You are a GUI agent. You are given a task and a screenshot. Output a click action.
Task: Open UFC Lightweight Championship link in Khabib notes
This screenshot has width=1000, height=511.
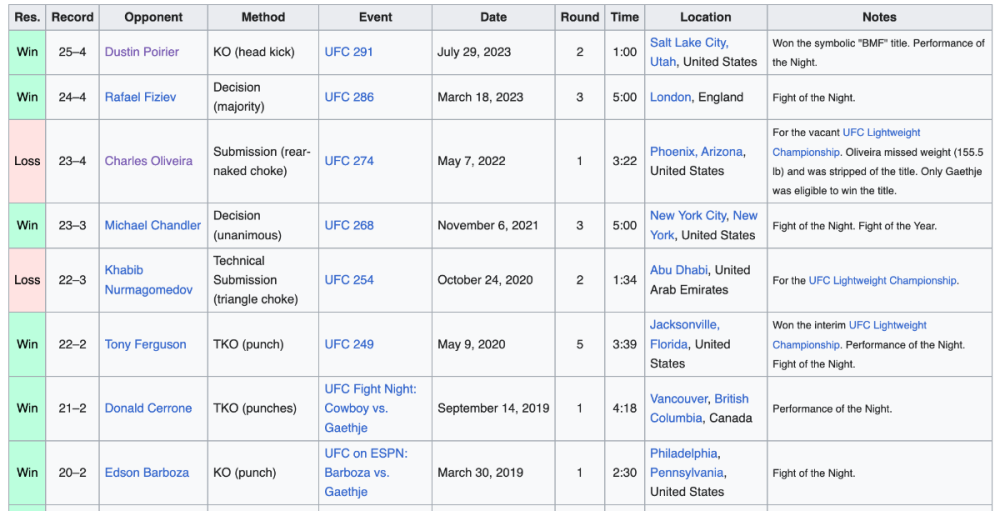(883, 280)
